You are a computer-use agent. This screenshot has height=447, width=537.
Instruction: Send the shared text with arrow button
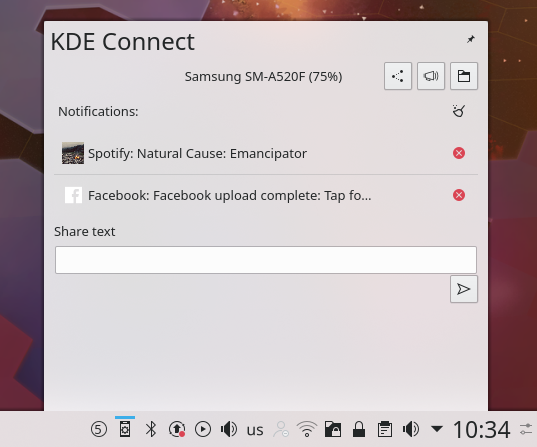pos(464,289)
